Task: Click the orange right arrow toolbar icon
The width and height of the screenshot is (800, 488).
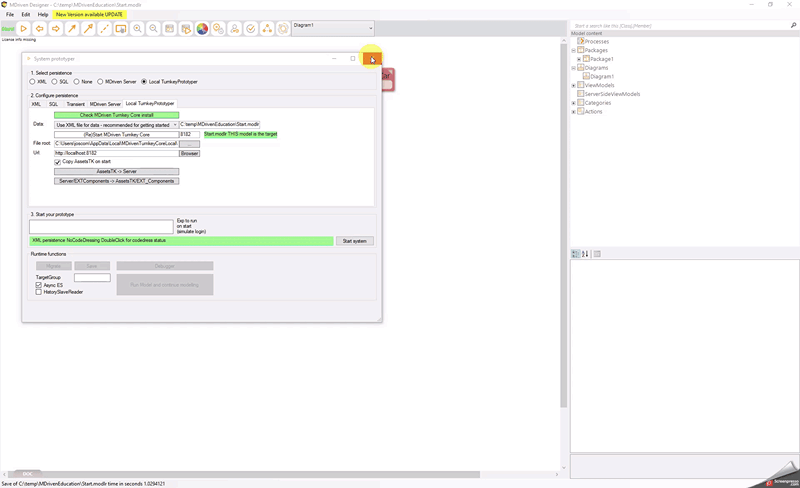Action: coord(55,29)
